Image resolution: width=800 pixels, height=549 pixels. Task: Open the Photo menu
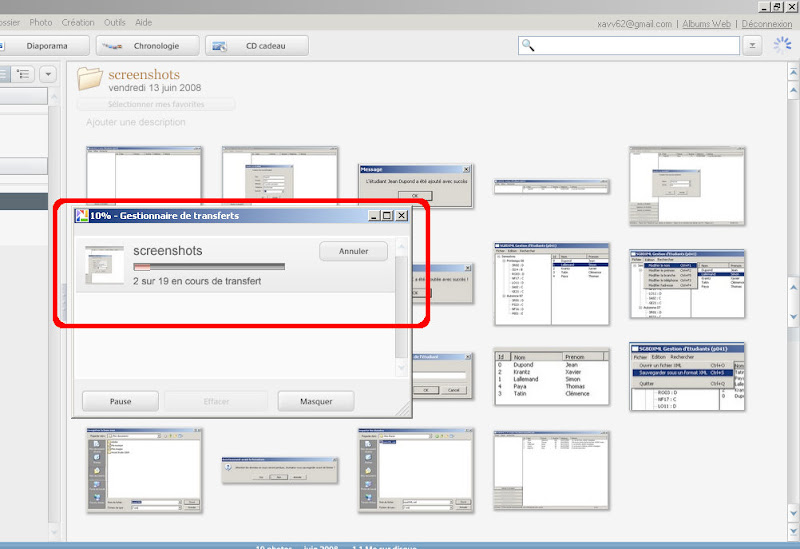(x=41, y=22)
